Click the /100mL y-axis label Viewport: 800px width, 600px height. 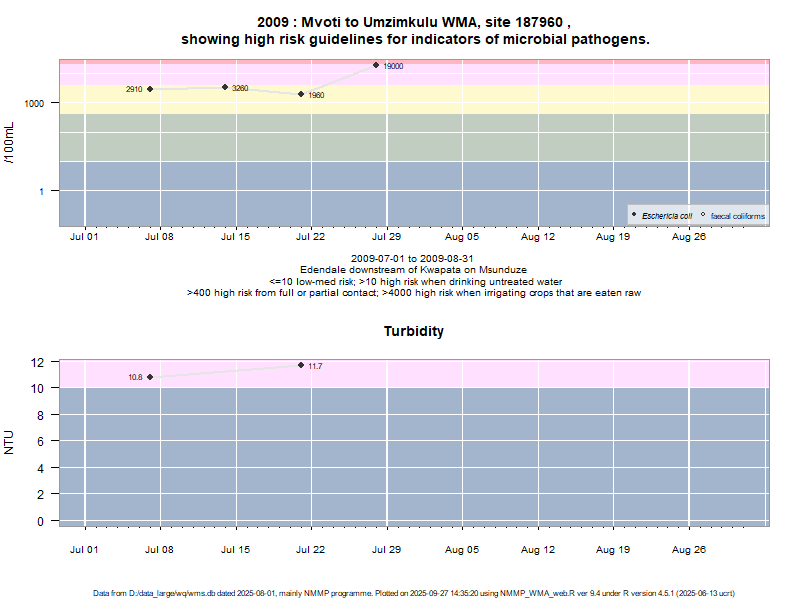[x=10, y=143]
